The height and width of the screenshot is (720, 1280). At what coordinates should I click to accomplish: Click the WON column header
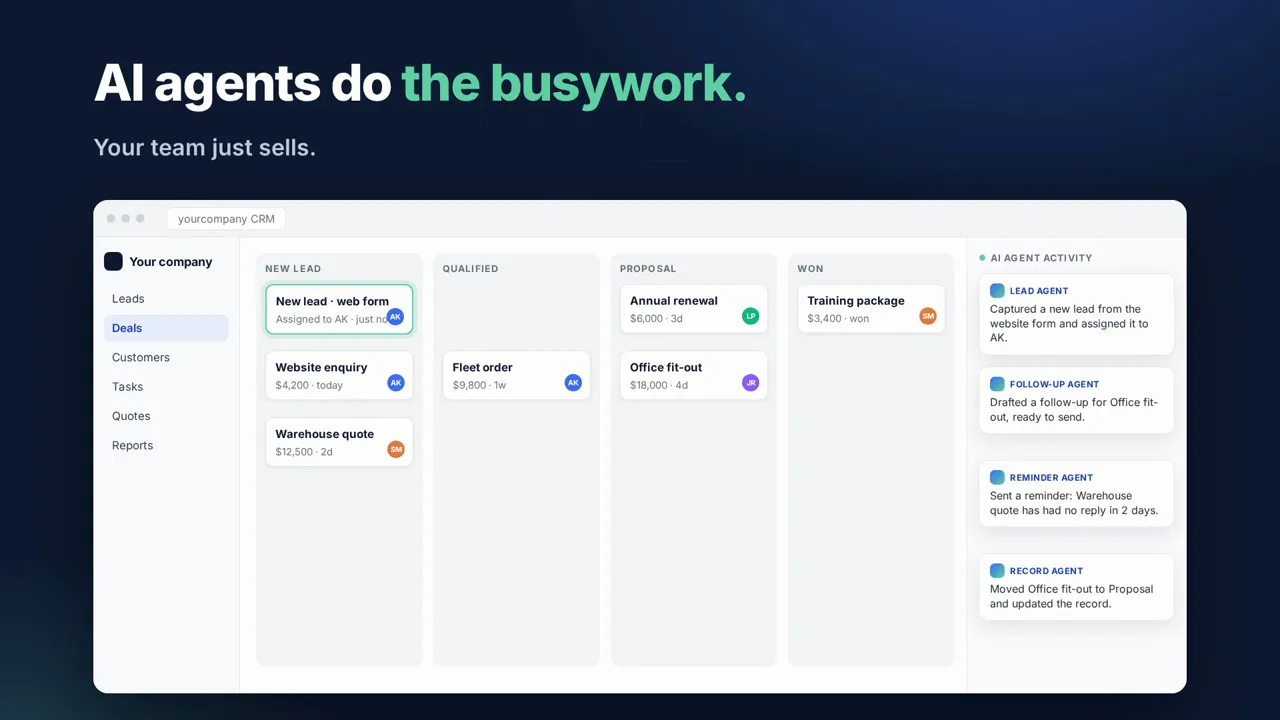click(811, 268)
